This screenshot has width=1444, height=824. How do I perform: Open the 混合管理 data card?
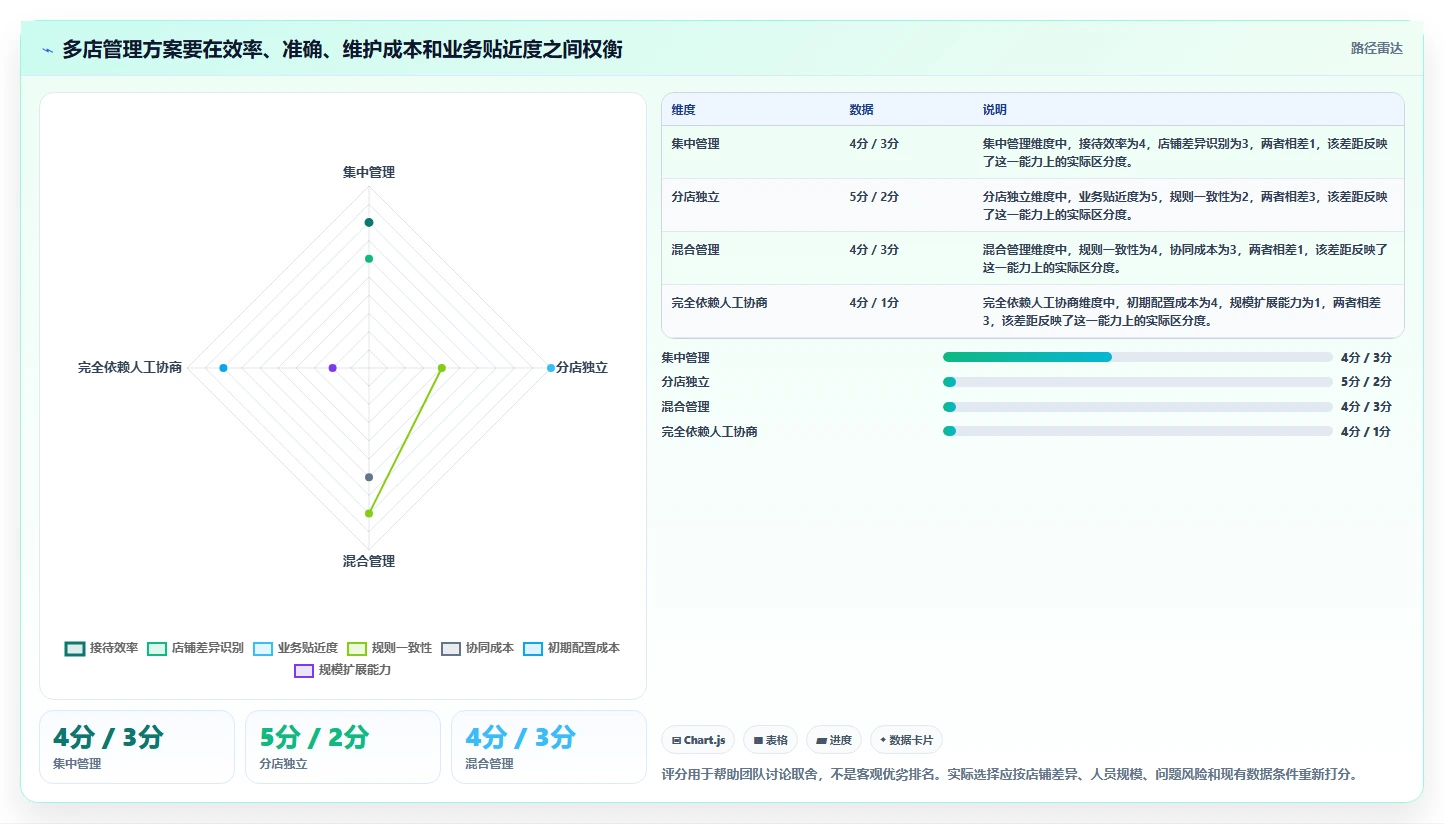tap(549, 747)
